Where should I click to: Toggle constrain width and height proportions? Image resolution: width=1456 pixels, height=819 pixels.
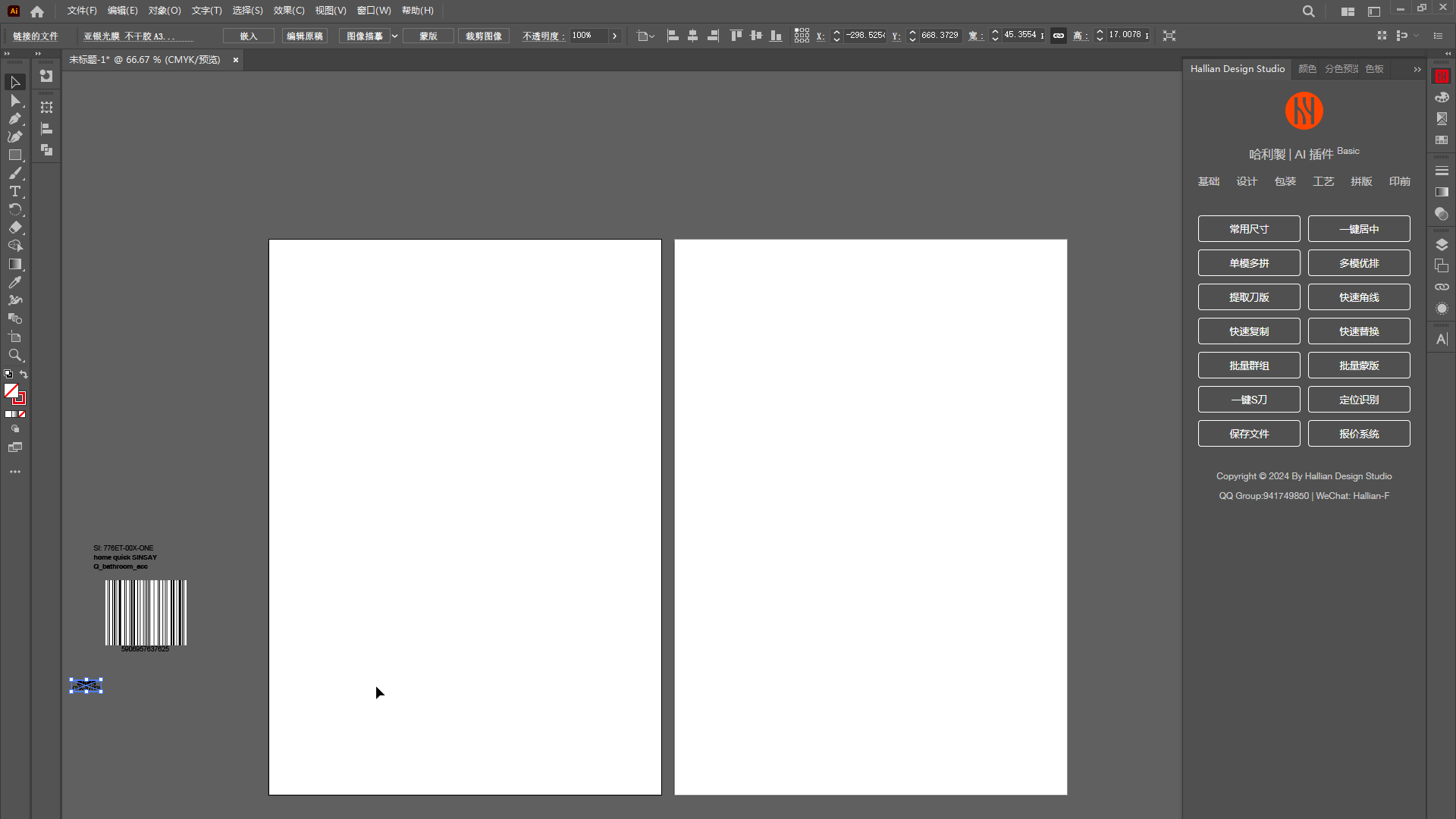(1059, 36)
